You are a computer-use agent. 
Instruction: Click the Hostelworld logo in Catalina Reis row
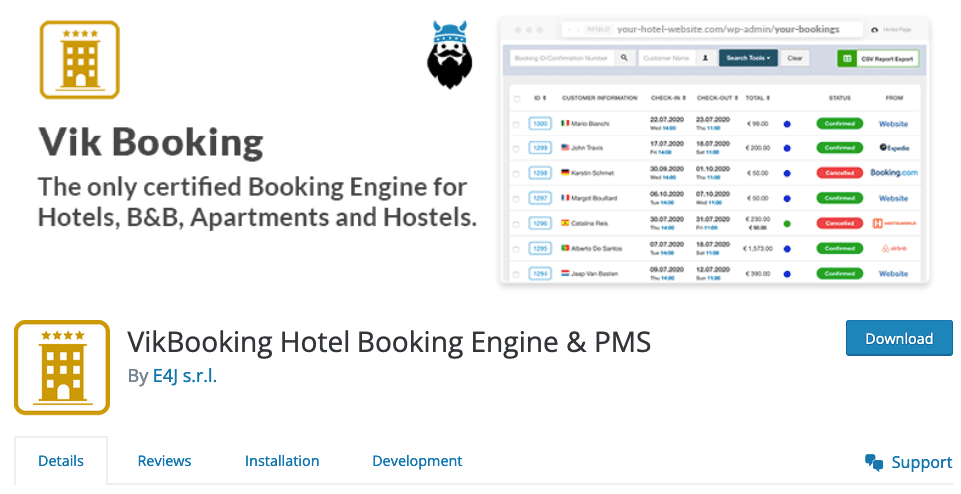[894, 223]
